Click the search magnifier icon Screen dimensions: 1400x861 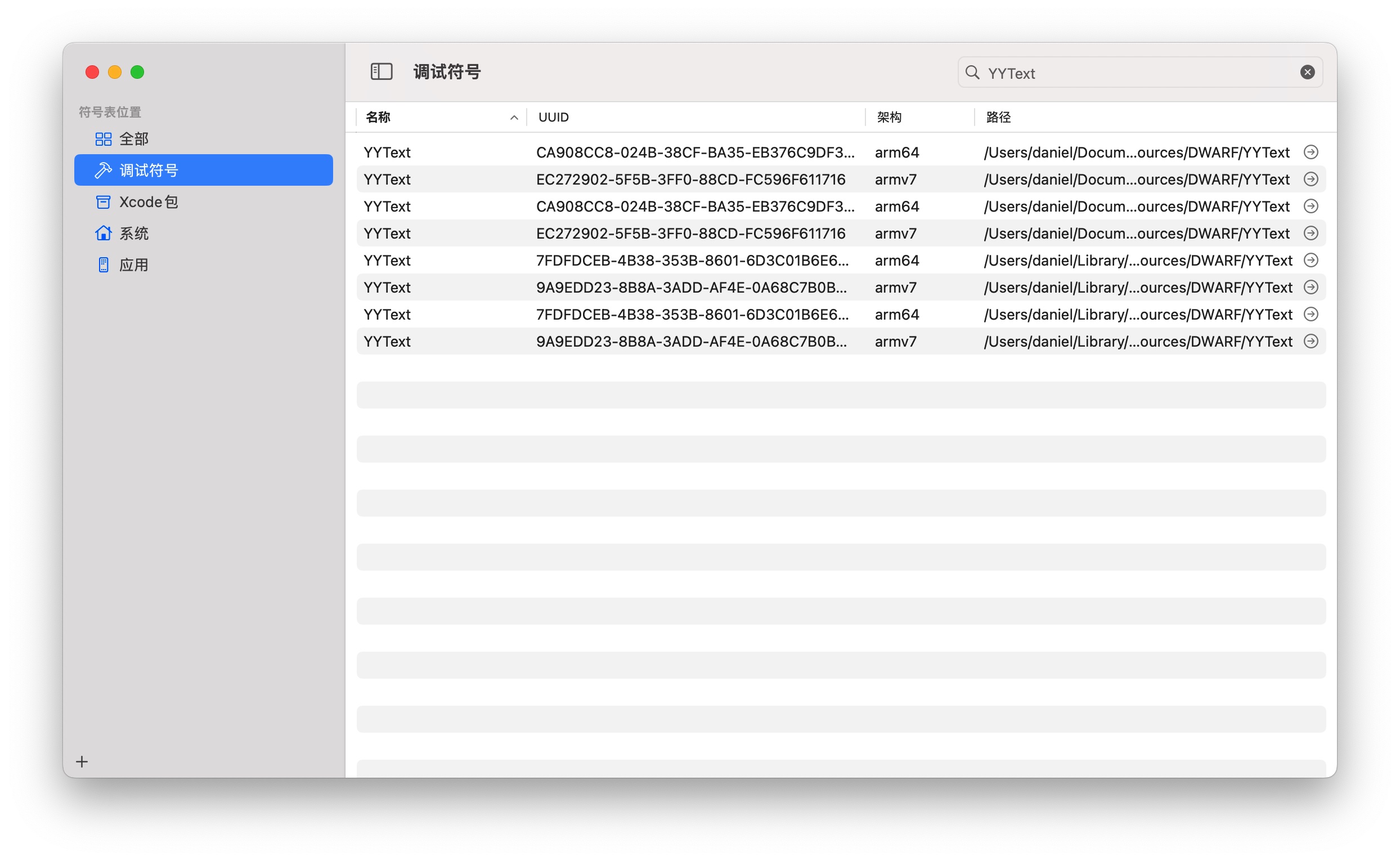point(972,73)
